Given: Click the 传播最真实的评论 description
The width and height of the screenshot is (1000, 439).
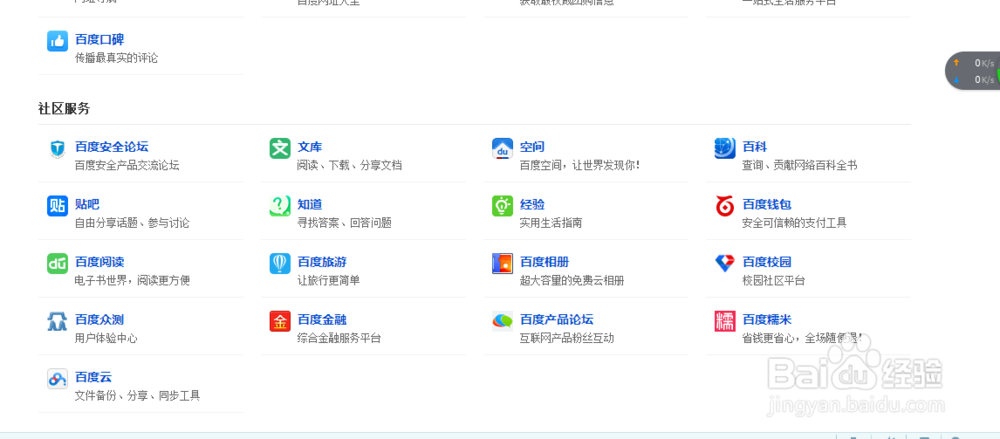Looking at the screenshot, I should [116, 58].
